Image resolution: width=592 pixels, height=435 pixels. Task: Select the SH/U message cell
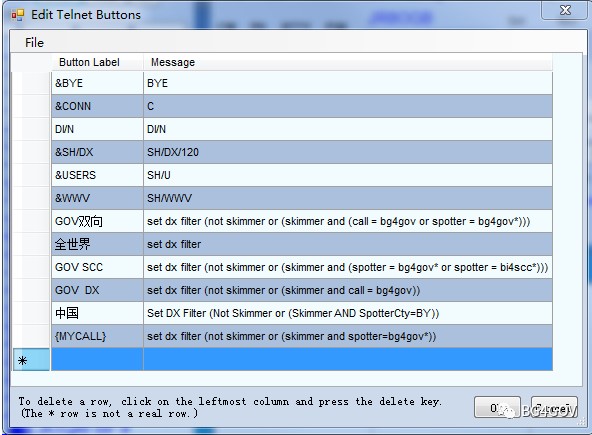pyautogui.click(x=348, y=175)
